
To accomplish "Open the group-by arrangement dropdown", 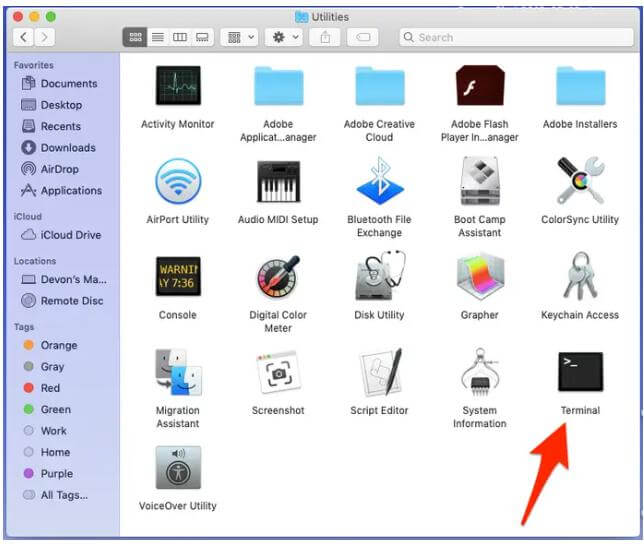I will click(x=239, y=37).
